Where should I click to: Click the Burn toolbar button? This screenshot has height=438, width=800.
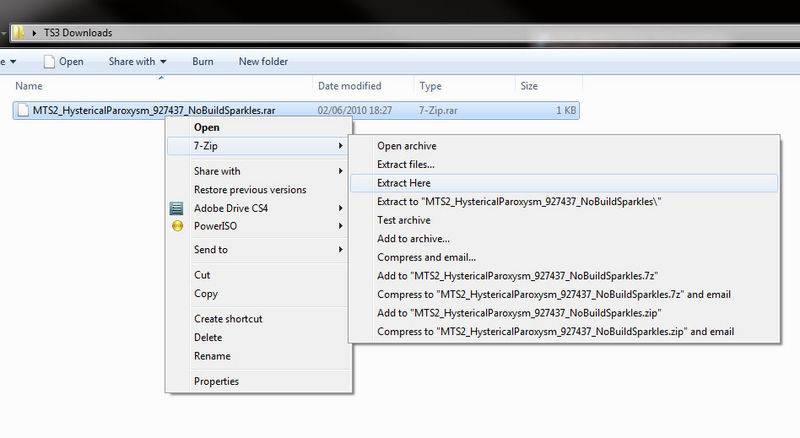tap(203, 61)
